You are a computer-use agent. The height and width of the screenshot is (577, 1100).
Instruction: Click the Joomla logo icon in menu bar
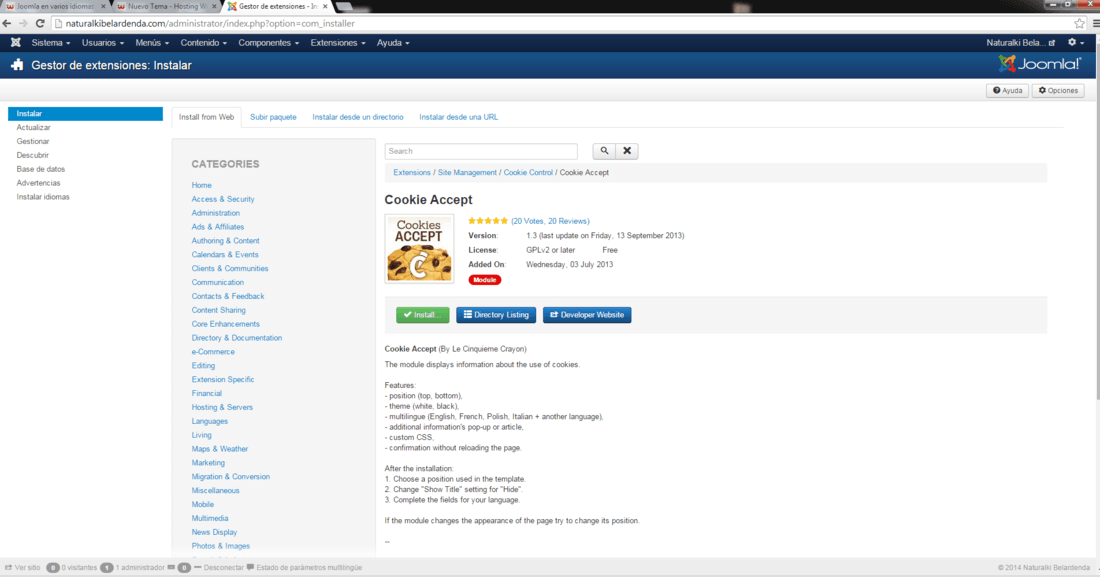tap(15, 43)
